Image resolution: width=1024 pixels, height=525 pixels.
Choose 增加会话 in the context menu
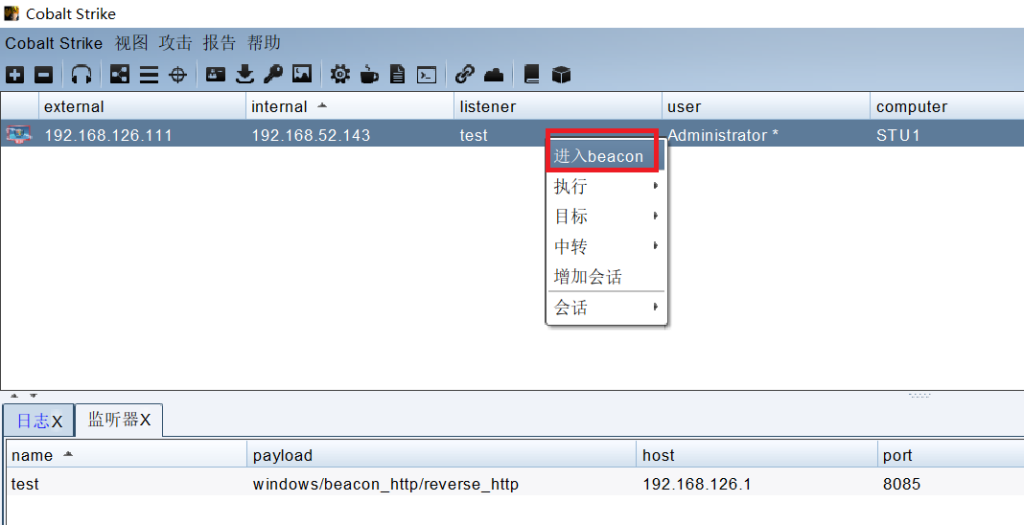(x=588, y=277)
